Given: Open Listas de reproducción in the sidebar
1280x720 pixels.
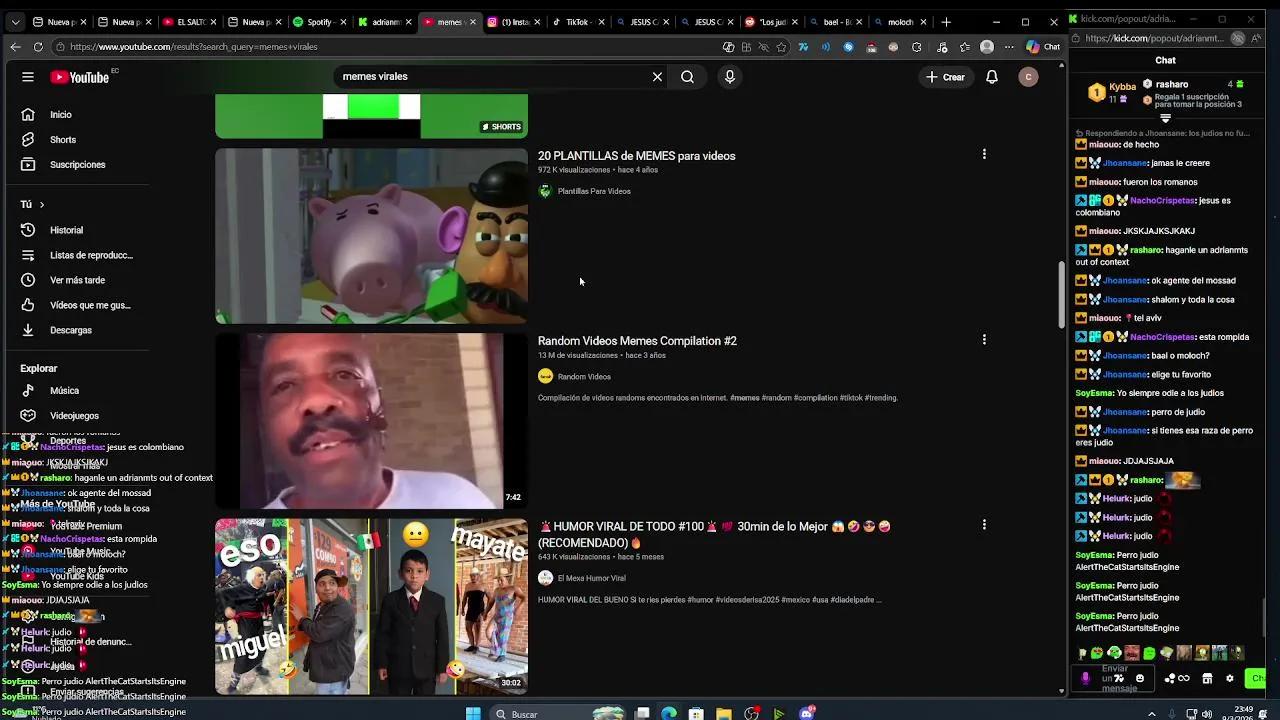Looking at the screenshot, I should (75, 255).
